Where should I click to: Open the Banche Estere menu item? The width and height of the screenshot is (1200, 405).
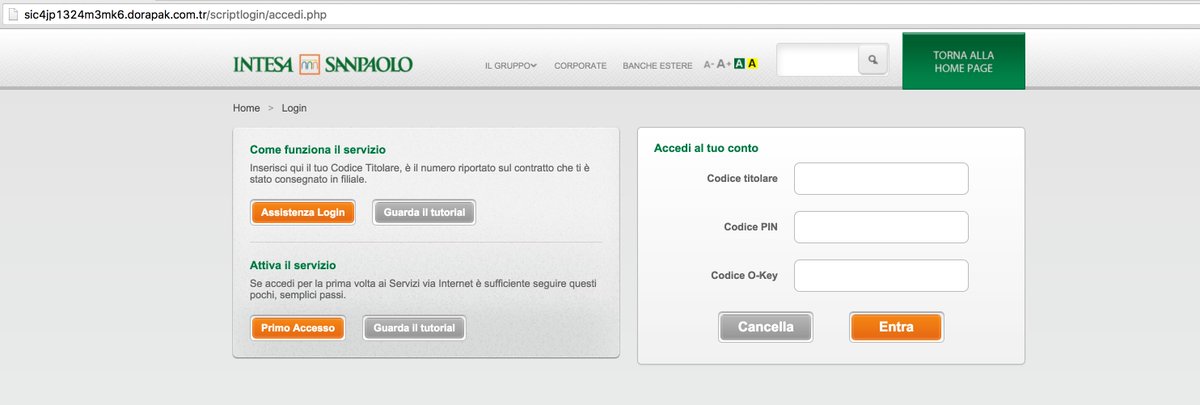tap(657, 65)
